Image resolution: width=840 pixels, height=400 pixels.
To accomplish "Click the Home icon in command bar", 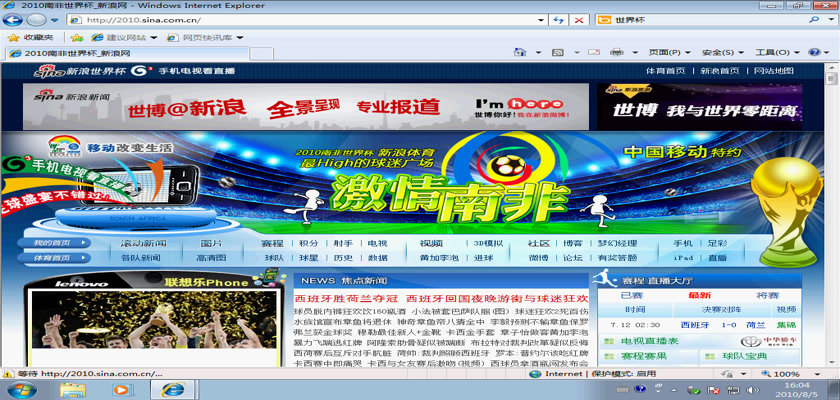I will pos(521,53).
